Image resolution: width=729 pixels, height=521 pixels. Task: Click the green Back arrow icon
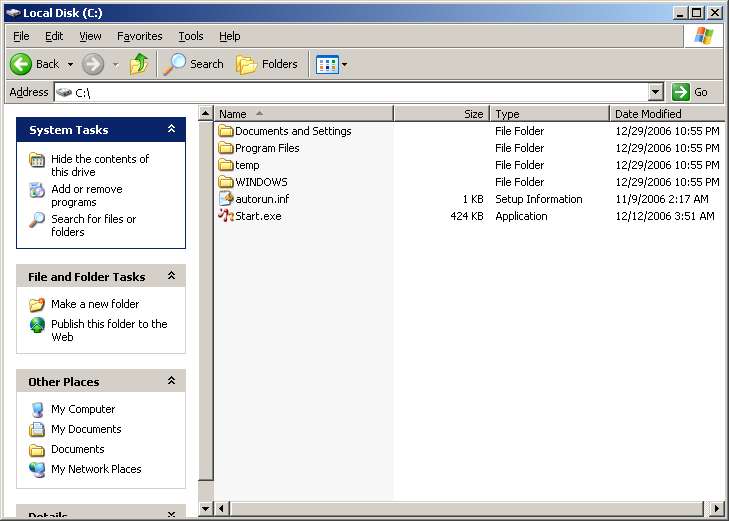[21, 64]
